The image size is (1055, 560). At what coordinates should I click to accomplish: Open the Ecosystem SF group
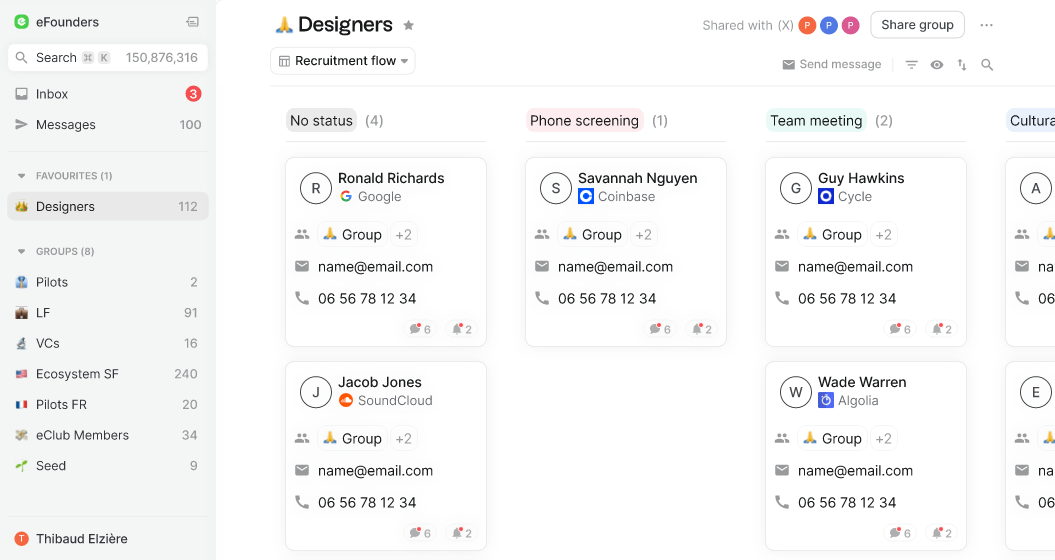[108, 374]
